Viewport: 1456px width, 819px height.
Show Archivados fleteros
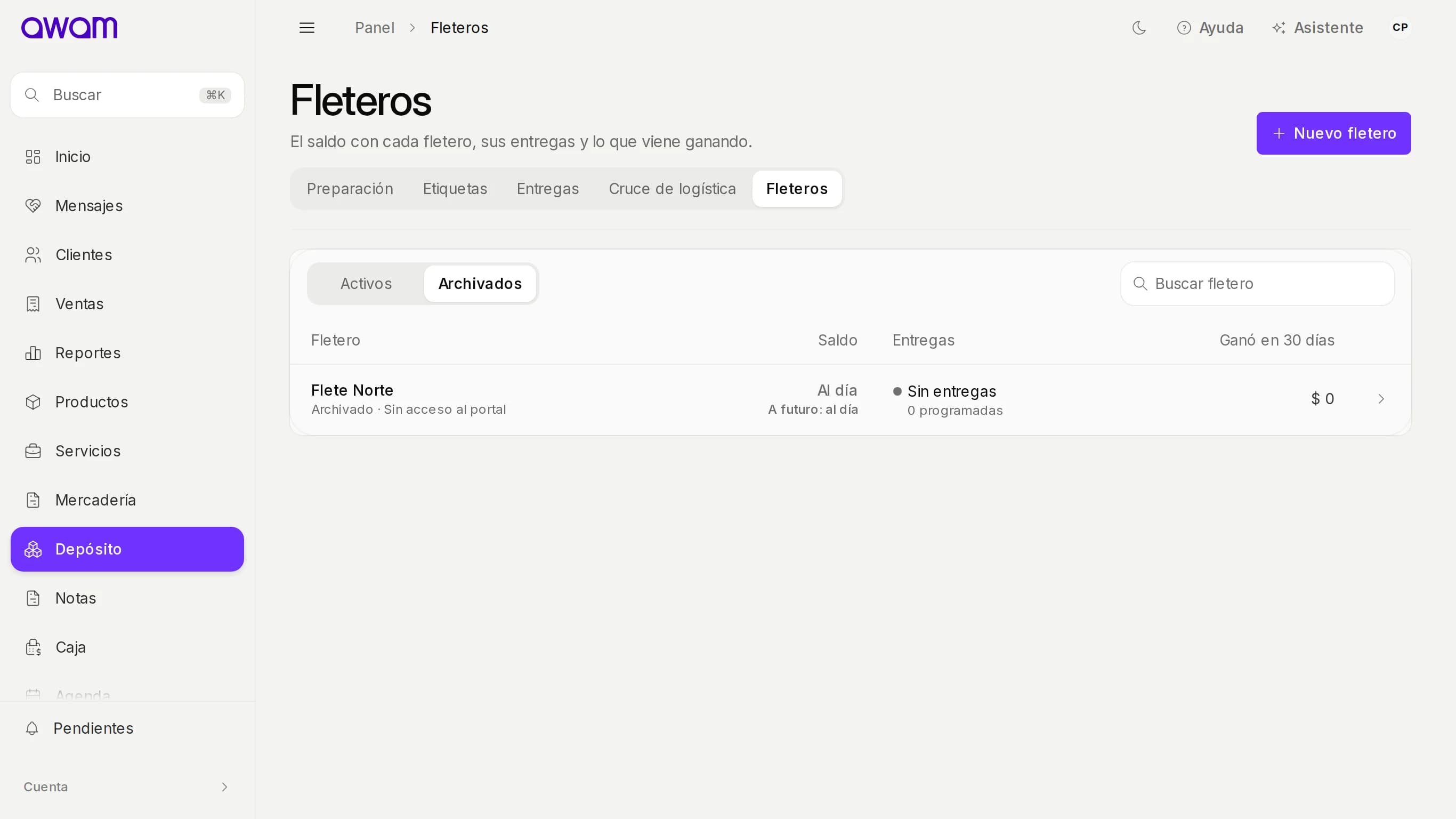480,284
